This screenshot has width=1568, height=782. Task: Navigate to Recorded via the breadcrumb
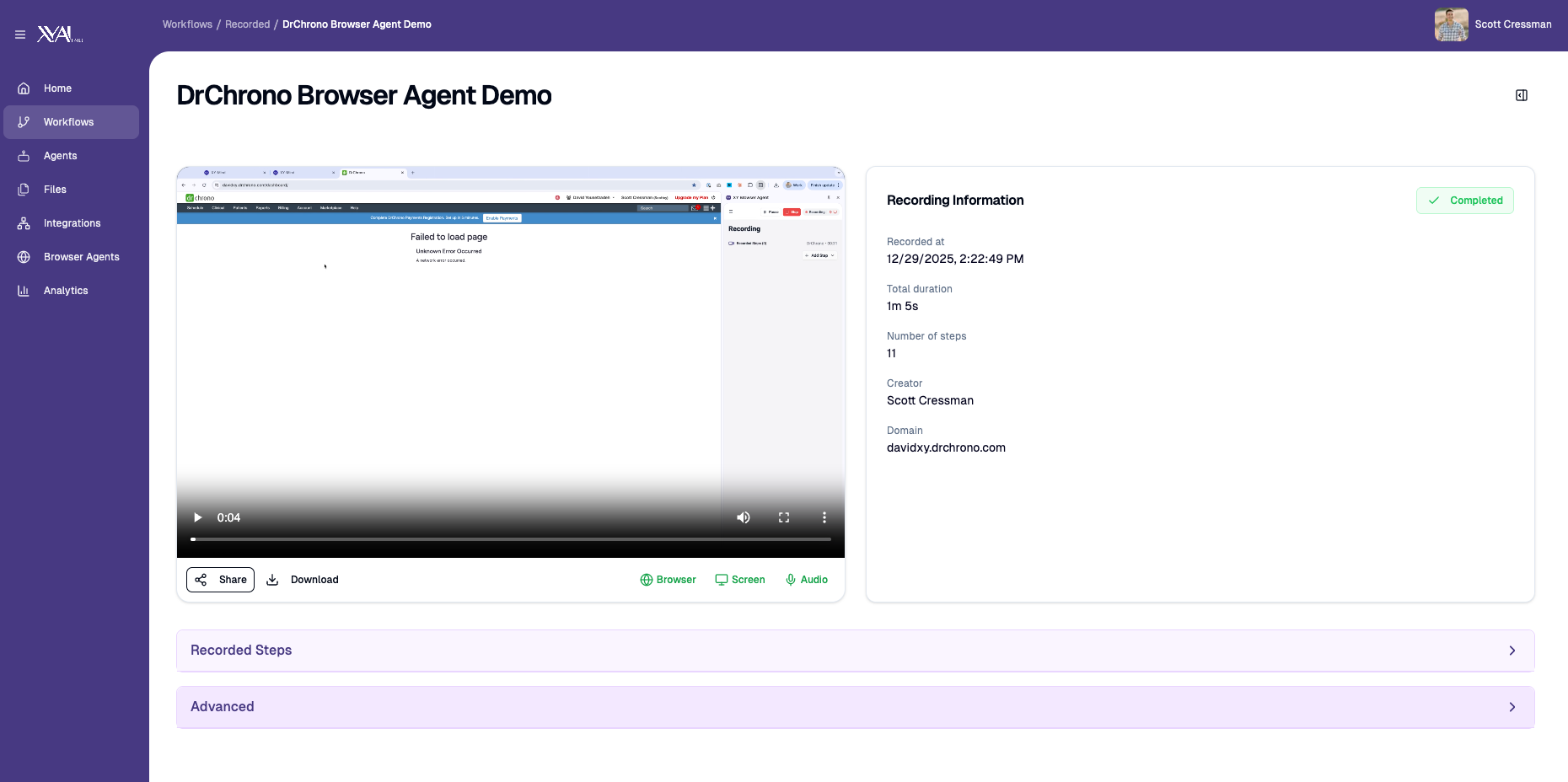click(x=247, y=24)
